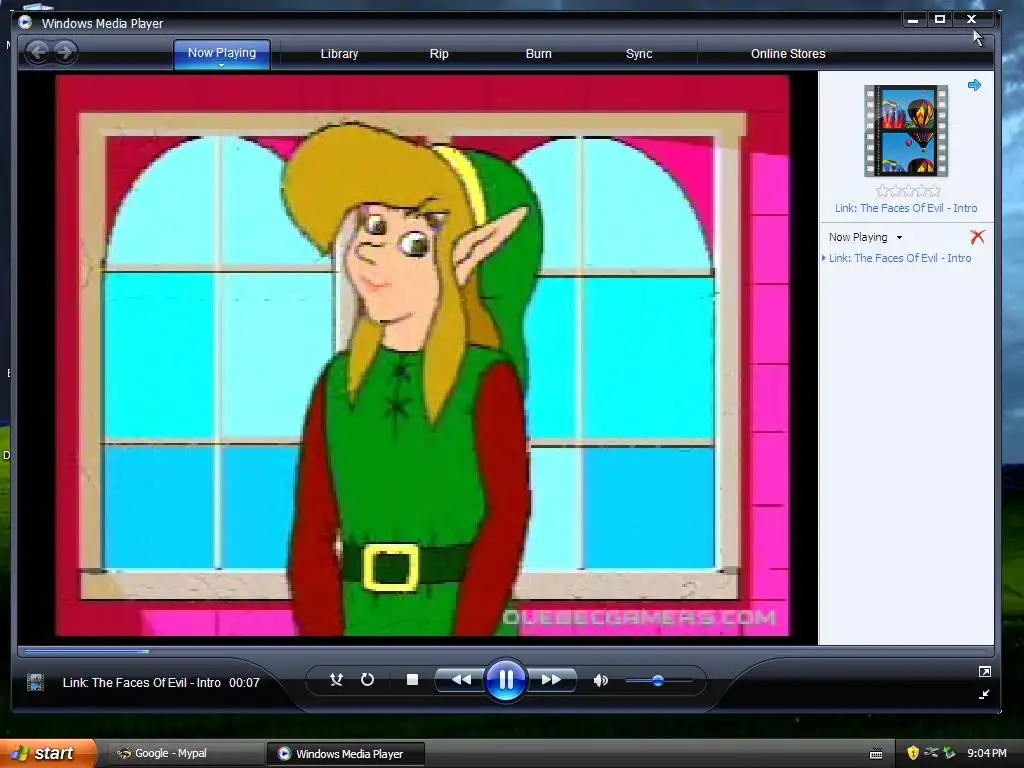This screenshot has width=1024, height=768.
Task: Click the Previous rewind button
Action: (460, 680)
